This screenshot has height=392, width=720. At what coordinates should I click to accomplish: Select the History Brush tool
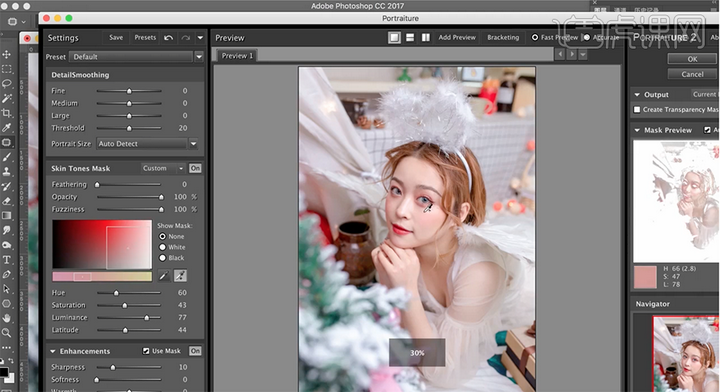[6, 186]
